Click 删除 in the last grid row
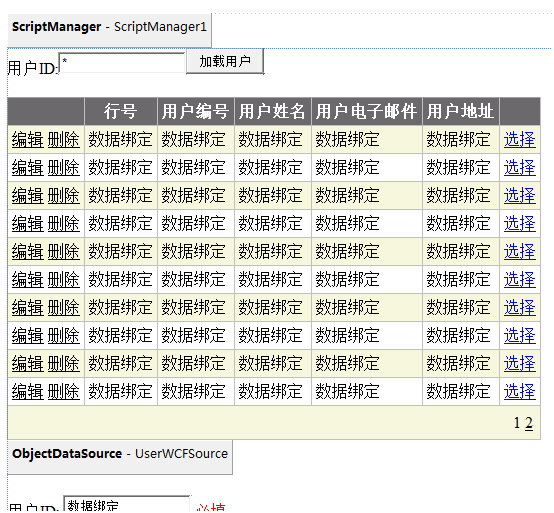The width and height of the screenshot is (554, 513). point(64,391)
